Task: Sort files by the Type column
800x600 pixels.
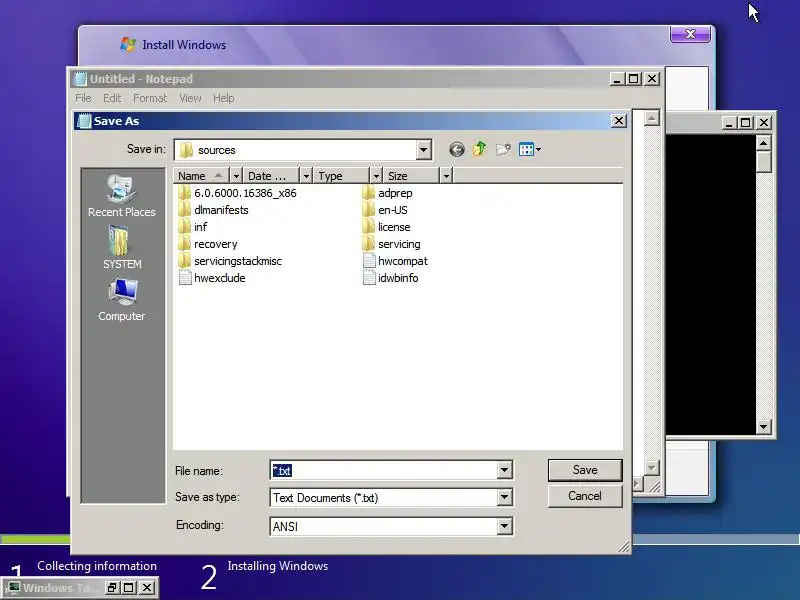Action: (x=341, y=176)
